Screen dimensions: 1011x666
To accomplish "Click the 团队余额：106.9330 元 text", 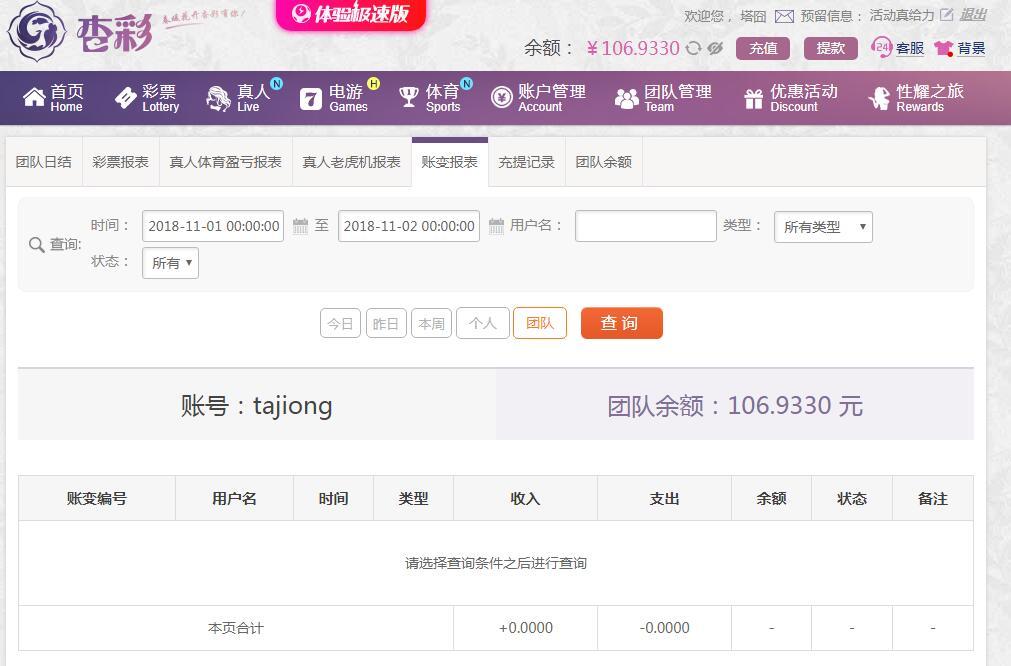I will point(734,406).
